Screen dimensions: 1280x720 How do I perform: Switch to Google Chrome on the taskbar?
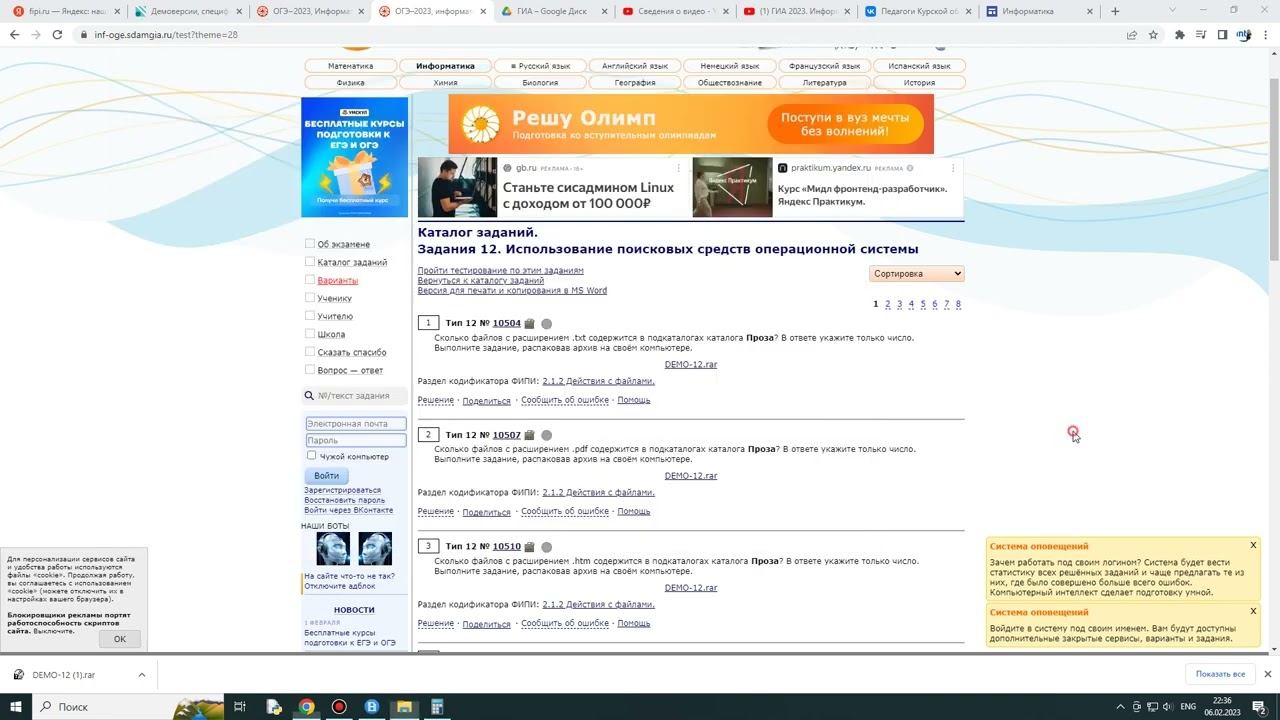tap(307, 706)
